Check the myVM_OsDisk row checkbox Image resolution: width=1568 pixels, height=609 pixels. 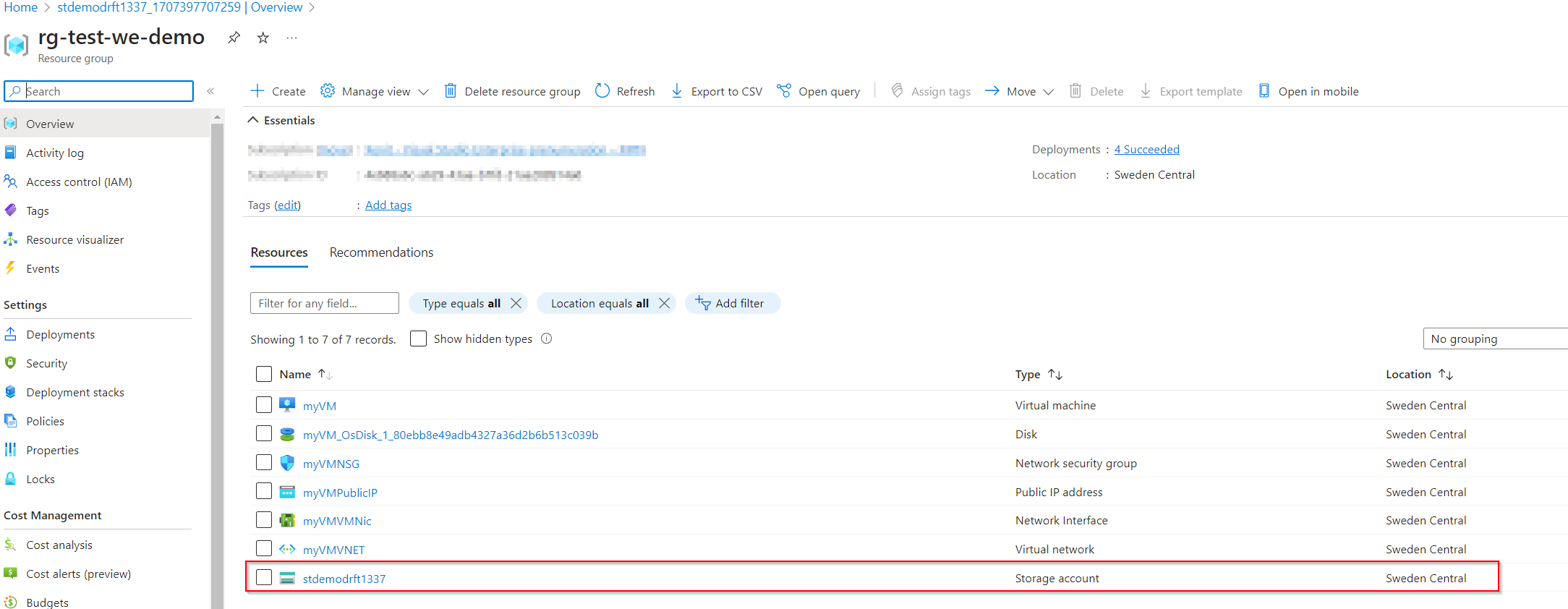click(x=264, y=433)
